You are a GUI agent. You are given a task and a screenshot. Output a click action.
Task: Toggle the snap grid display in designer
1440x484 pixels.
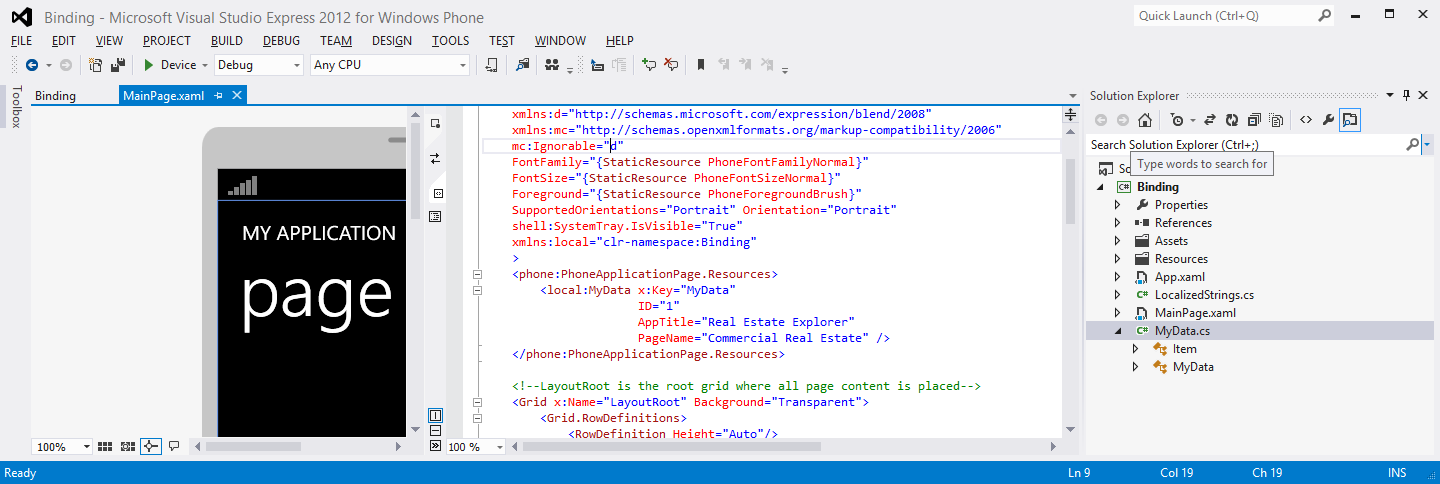tap(107, 446)
